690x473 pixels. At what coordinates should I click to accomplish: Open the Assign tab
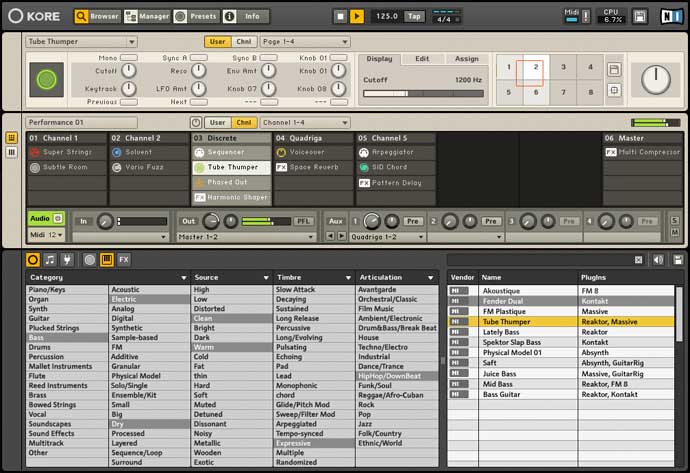click(466, 59)
